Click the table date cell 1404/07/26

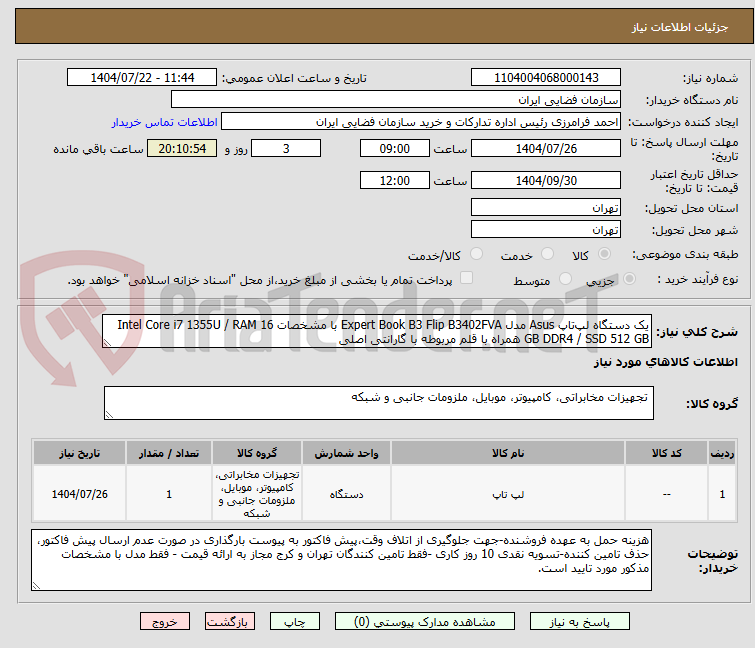tap(79, 494)
